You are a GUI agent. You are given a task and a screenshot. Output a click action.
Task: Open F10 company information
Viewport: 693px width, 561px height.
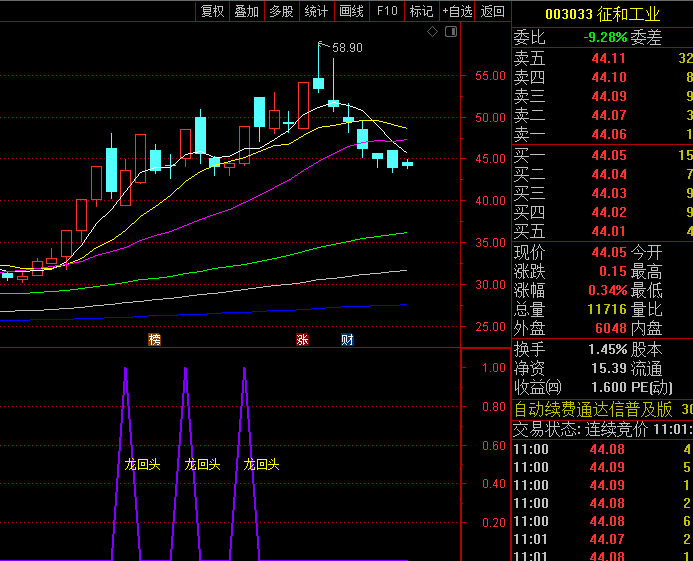pyautogui.click(x=386, y=11)
